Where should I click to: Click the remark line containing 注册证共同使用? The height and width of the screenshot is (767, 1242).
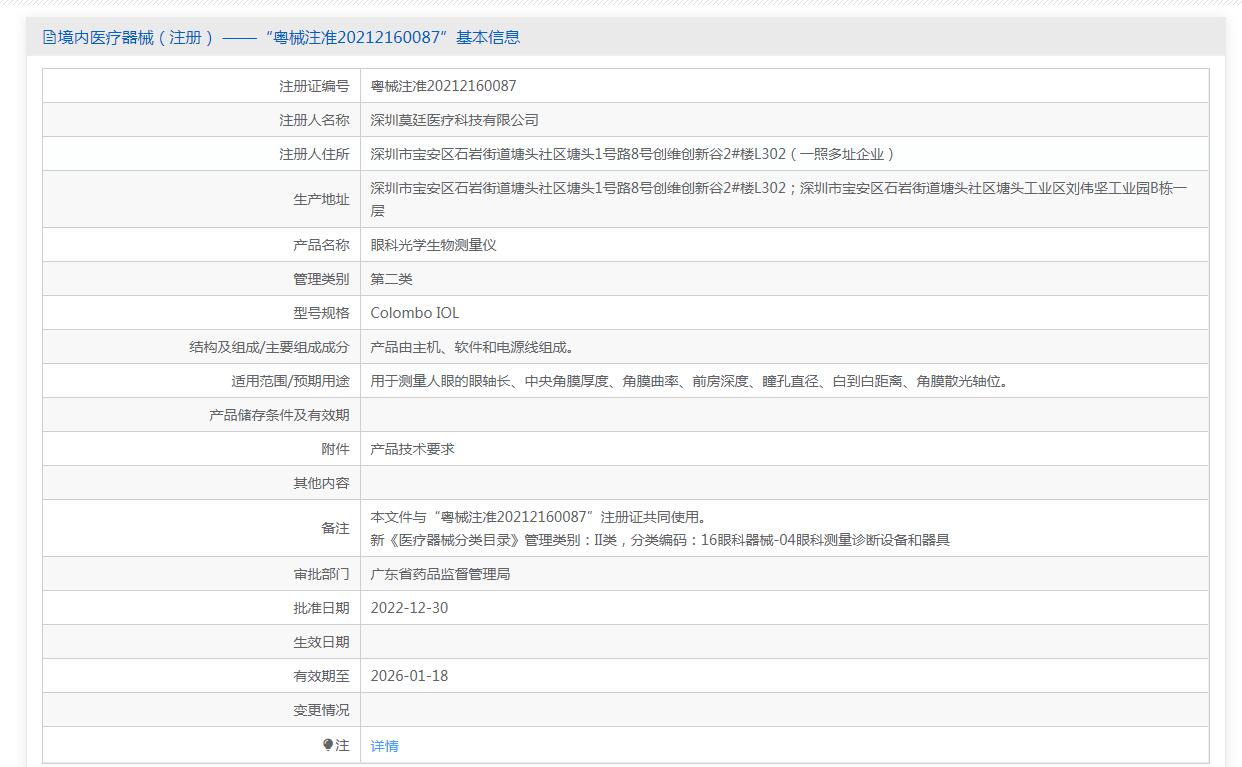[538, 517]
